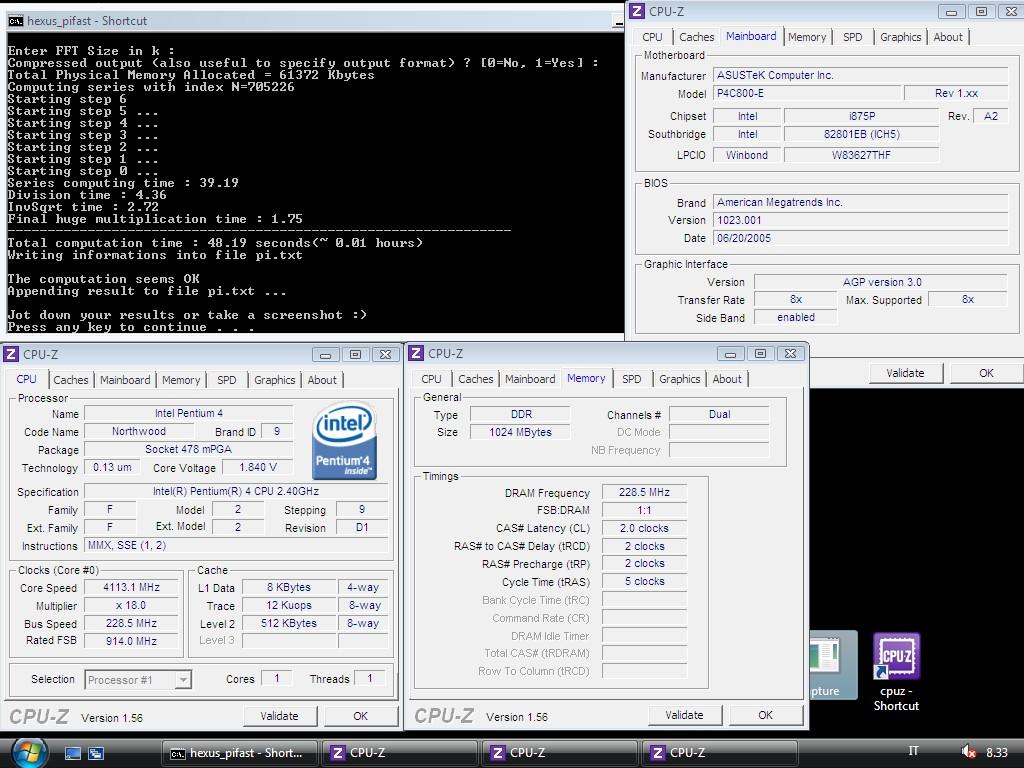Open CPU tab in Memory window

point(431,379)
